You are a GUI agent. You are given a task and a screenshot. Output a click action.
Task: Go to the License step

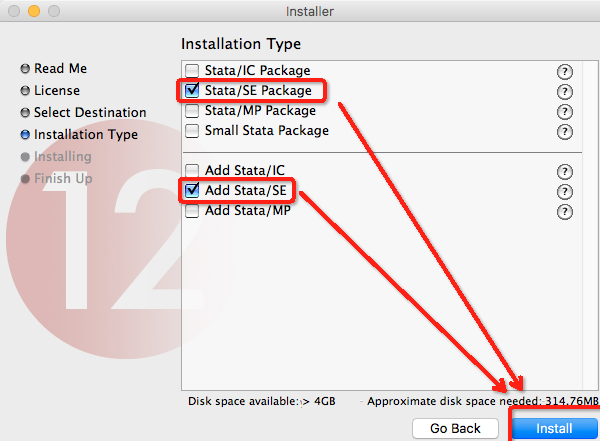56,91
